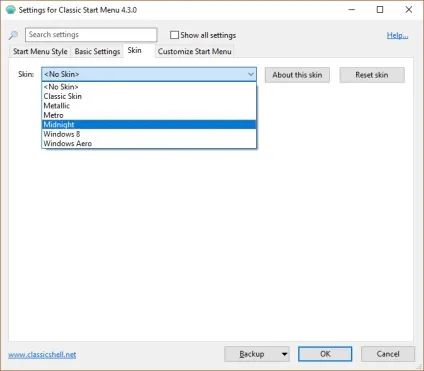
Task: Select the highlighted Midnight skin
Action: pos(149,124)
